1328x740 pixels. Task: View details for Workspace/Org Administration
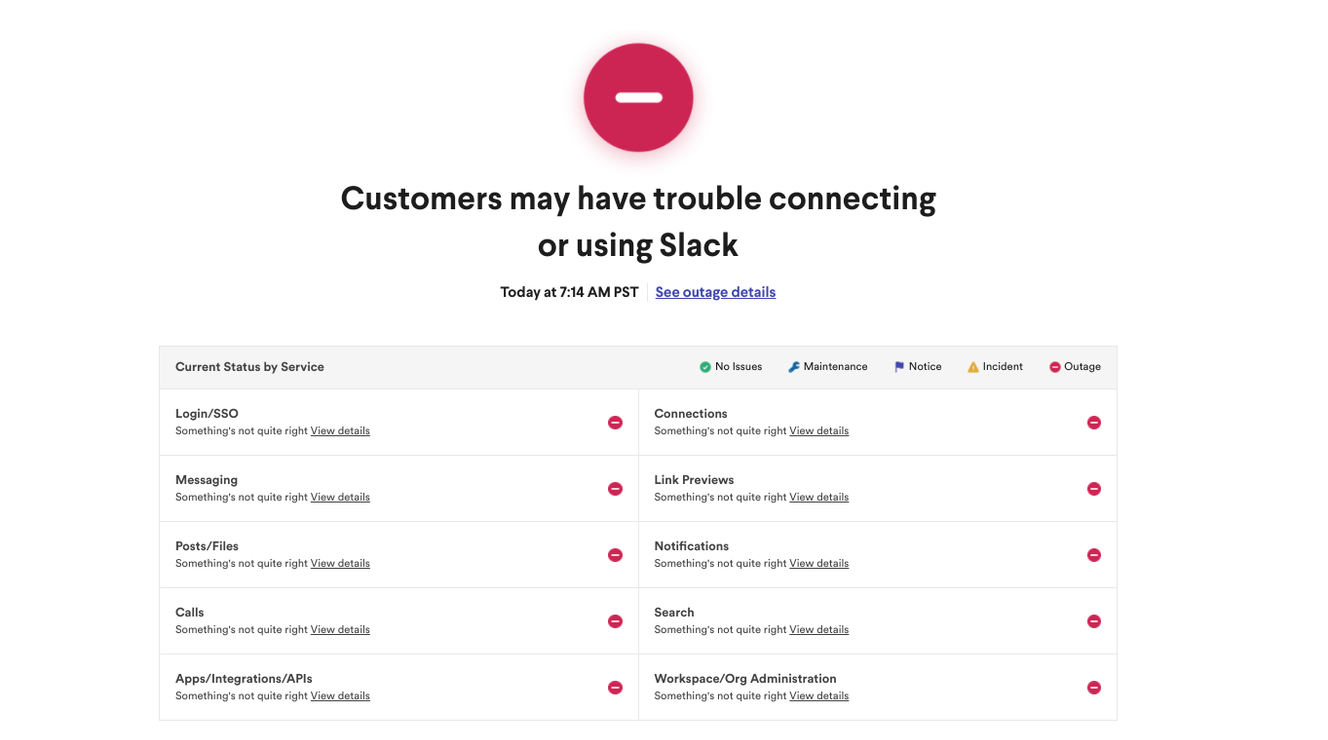pyautogui.click(x=819, y=696)
